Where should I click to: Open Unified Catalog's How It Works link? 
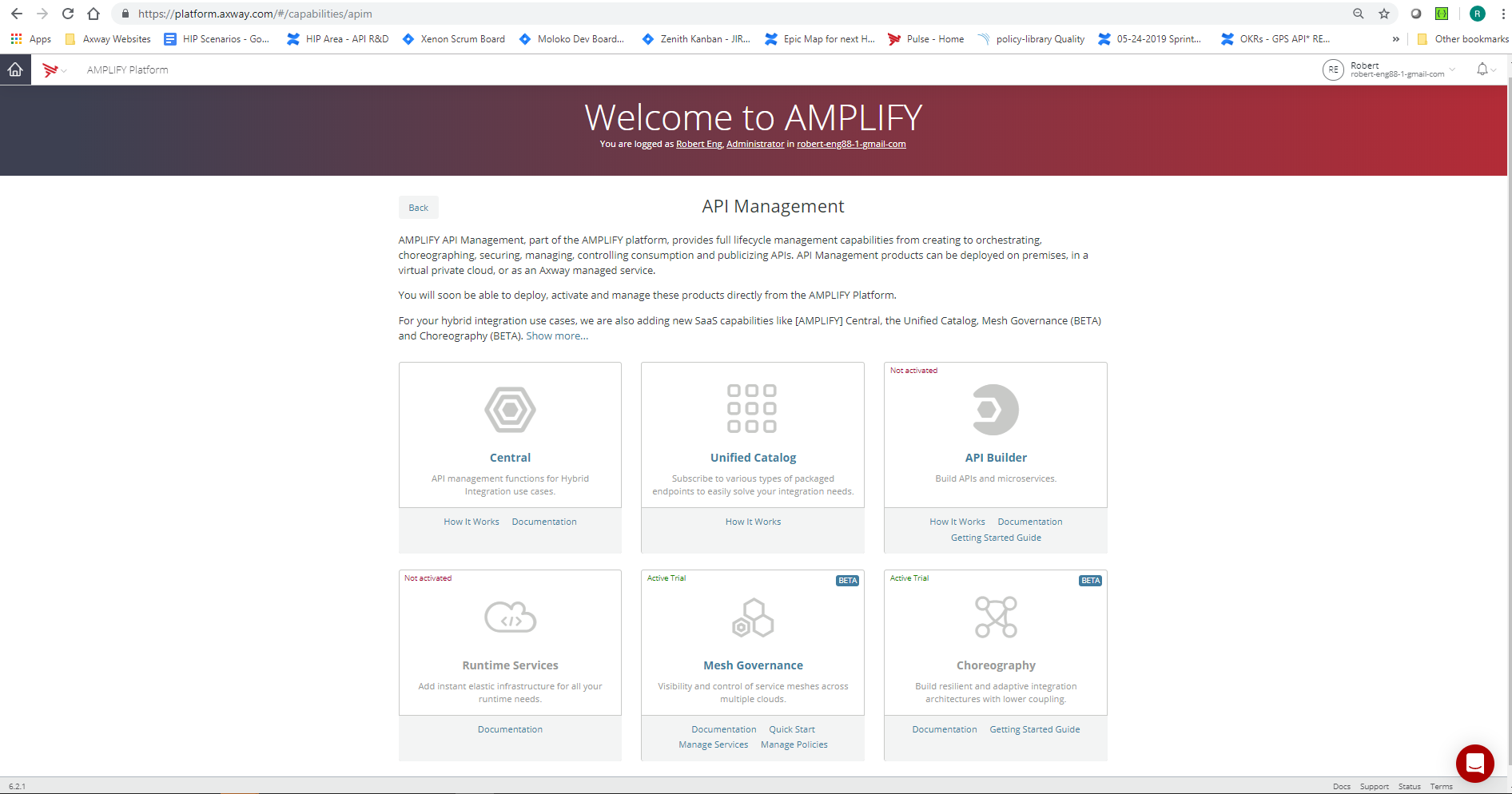tap(753, 522)
